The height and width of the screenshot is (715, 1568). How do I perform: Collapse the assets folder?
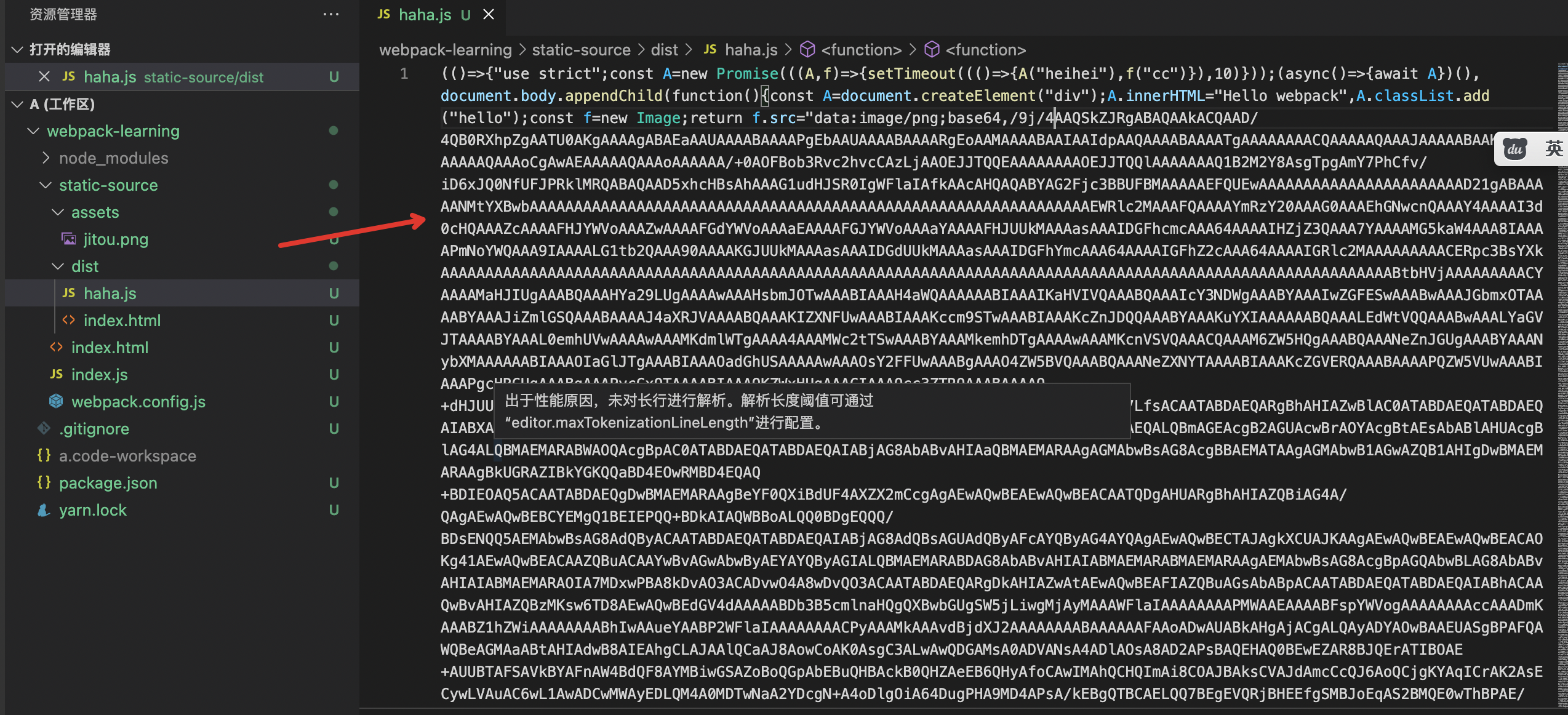point(58,212)
